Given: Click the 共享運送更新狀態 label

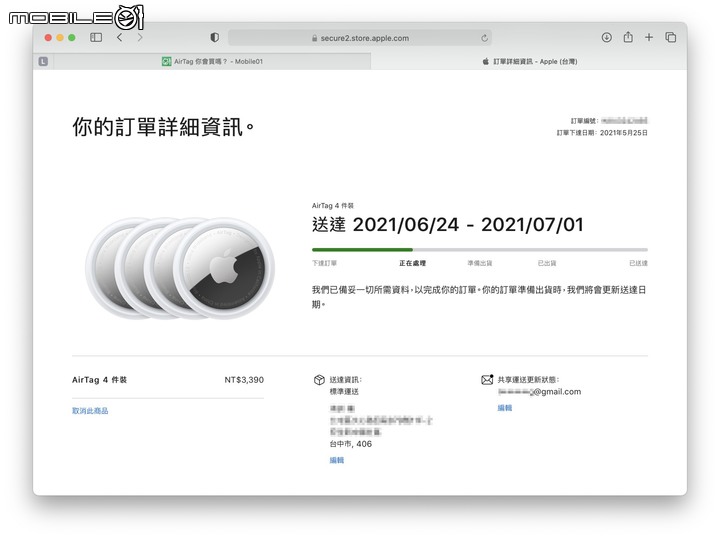Looking at the screenshot, I should pyautogui.click(x=529, y=380).
